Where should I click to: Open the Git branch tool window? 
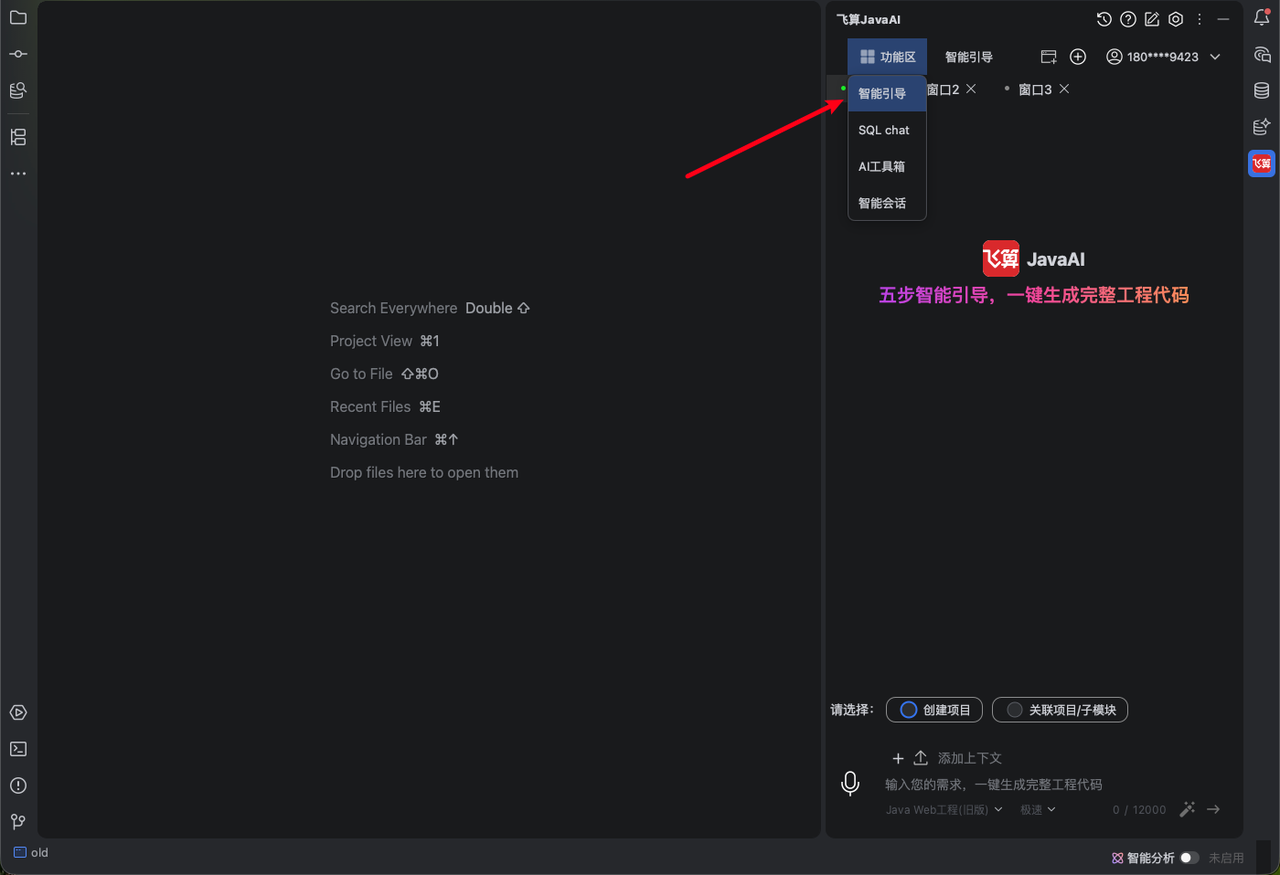(18, 821)
